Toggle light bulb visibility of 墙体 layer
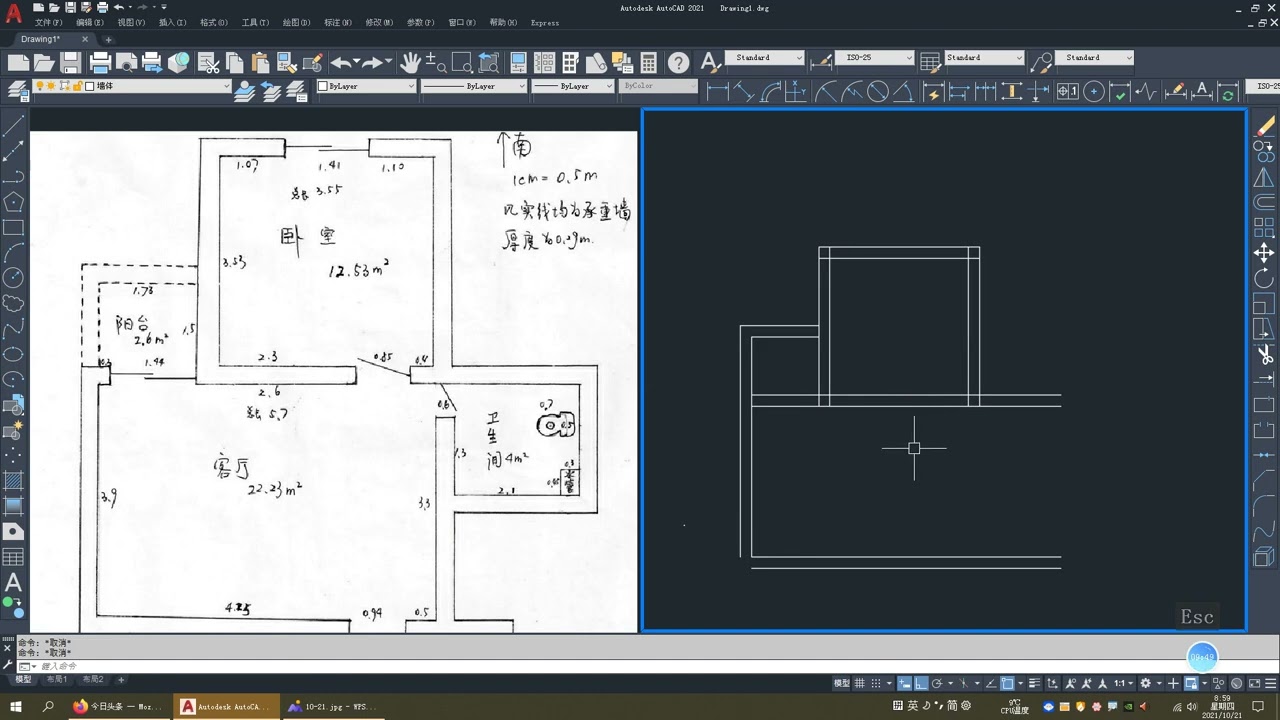 (x=40, y=86)
